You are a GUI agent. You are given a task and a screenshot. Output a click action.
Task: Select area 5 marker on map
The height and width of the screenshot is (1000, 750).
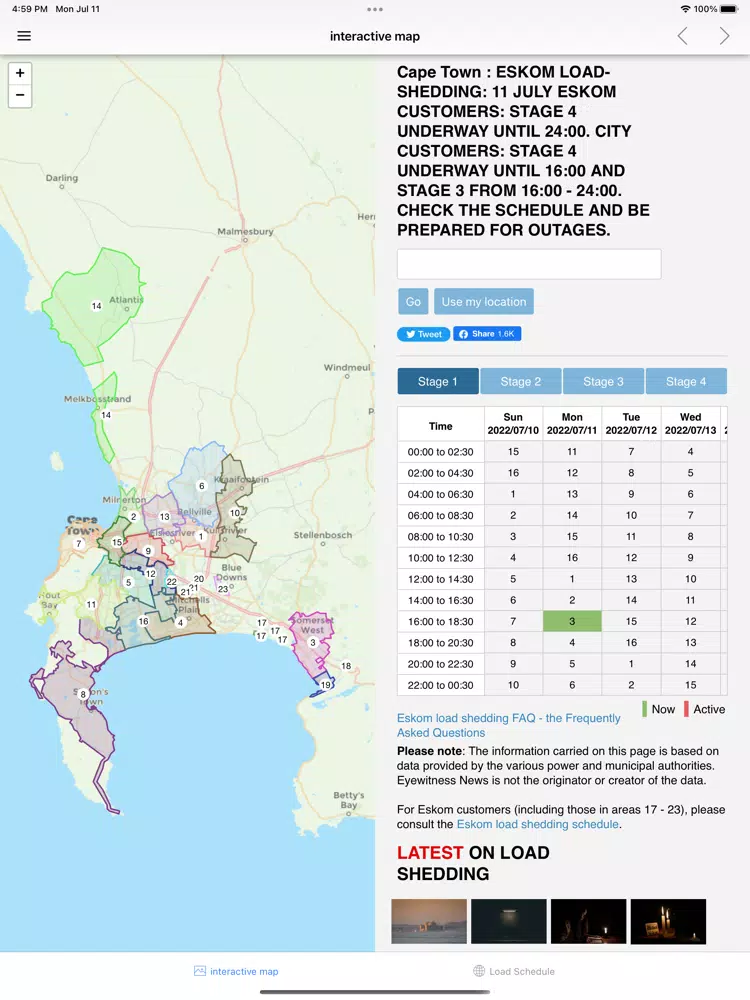[128, 582]
